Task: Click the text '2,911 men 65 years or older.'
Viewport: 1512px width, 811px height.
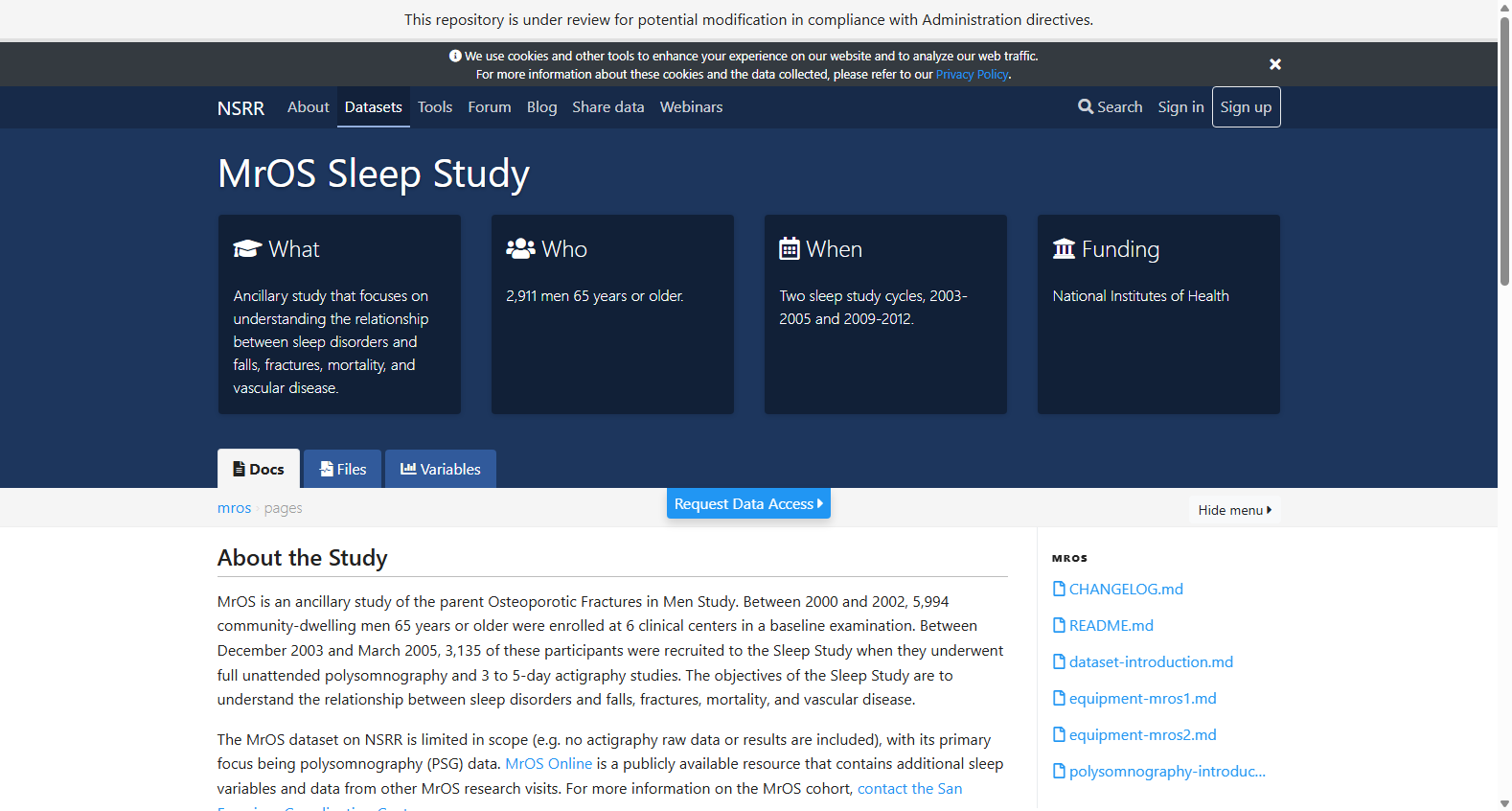Action: (595, 296)
